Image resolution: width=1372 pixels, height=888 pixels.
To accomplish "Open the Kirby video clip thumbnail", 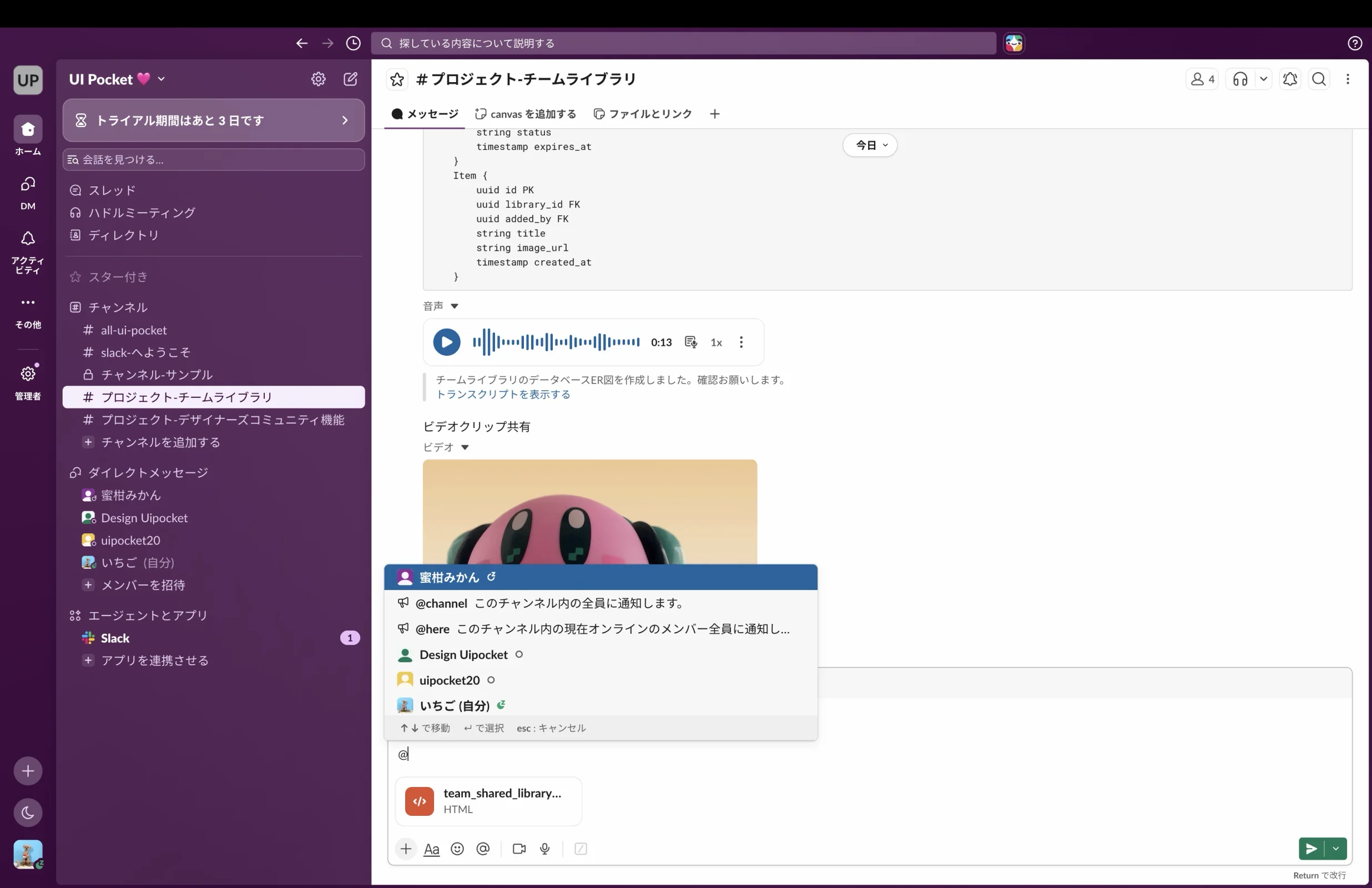I will [x=590, y=512].
